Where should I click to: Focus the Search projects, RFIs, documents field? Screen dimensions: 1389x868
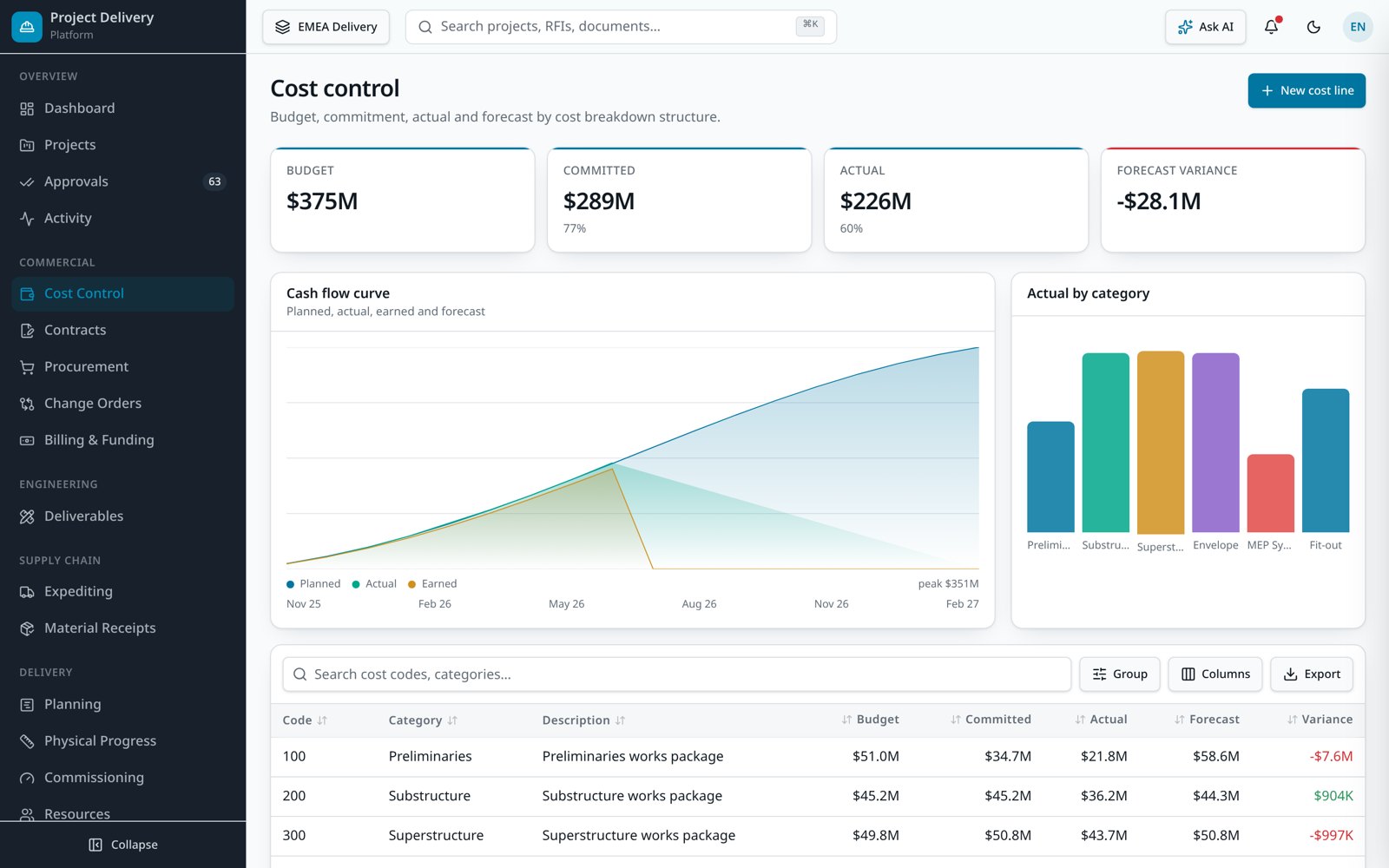pyautogui.click(x=621, y=27)
